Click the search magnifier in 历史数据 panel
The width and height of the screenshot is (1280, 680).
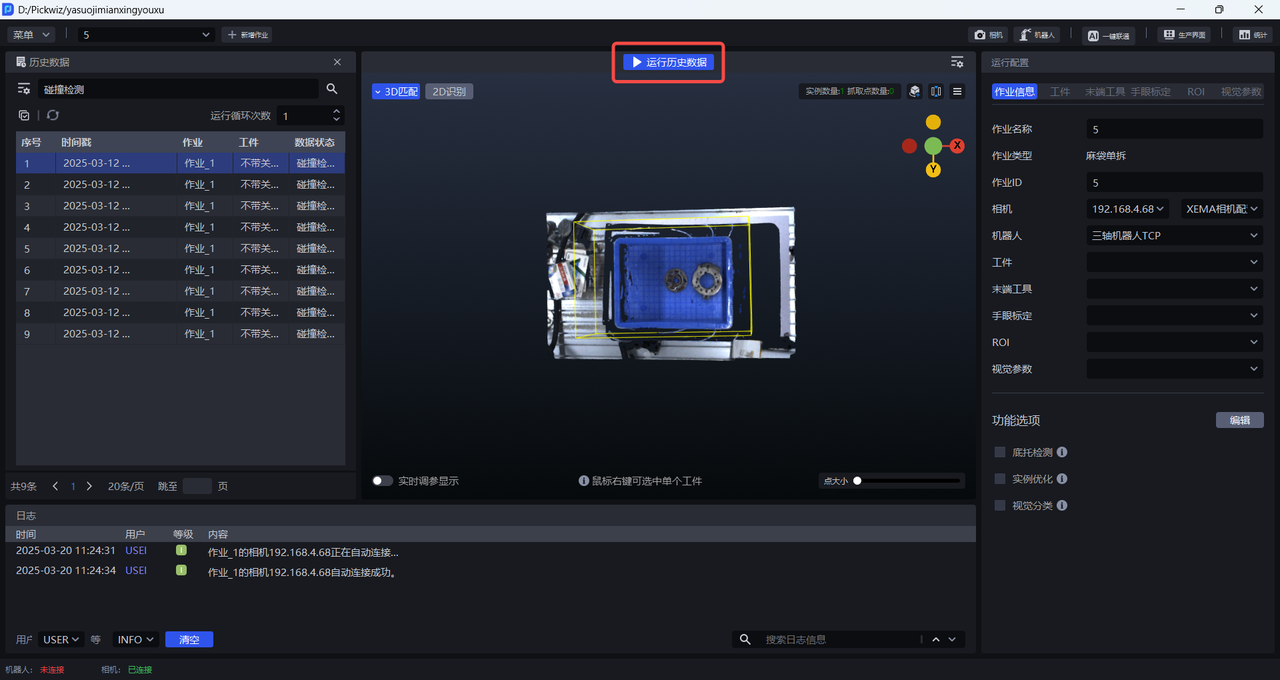[332, 89]
